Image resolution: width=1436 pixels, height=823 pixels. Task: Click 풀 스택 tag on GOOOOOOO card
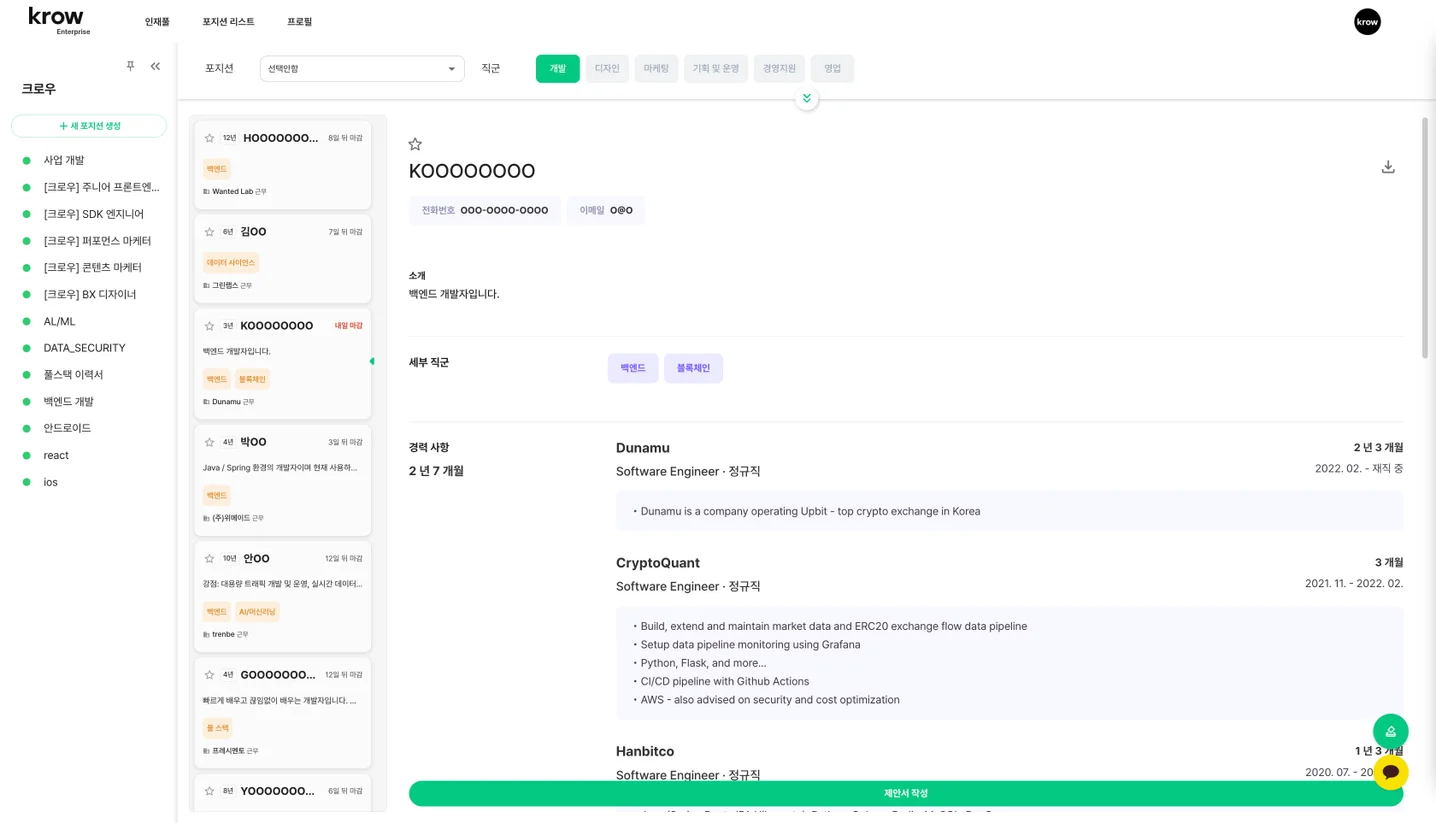coord(218,728)
